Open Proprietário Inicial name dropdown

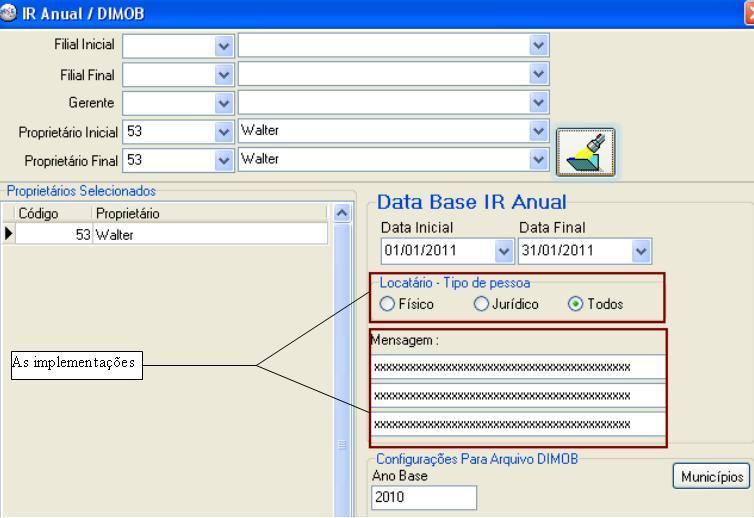tap(539, 132)
